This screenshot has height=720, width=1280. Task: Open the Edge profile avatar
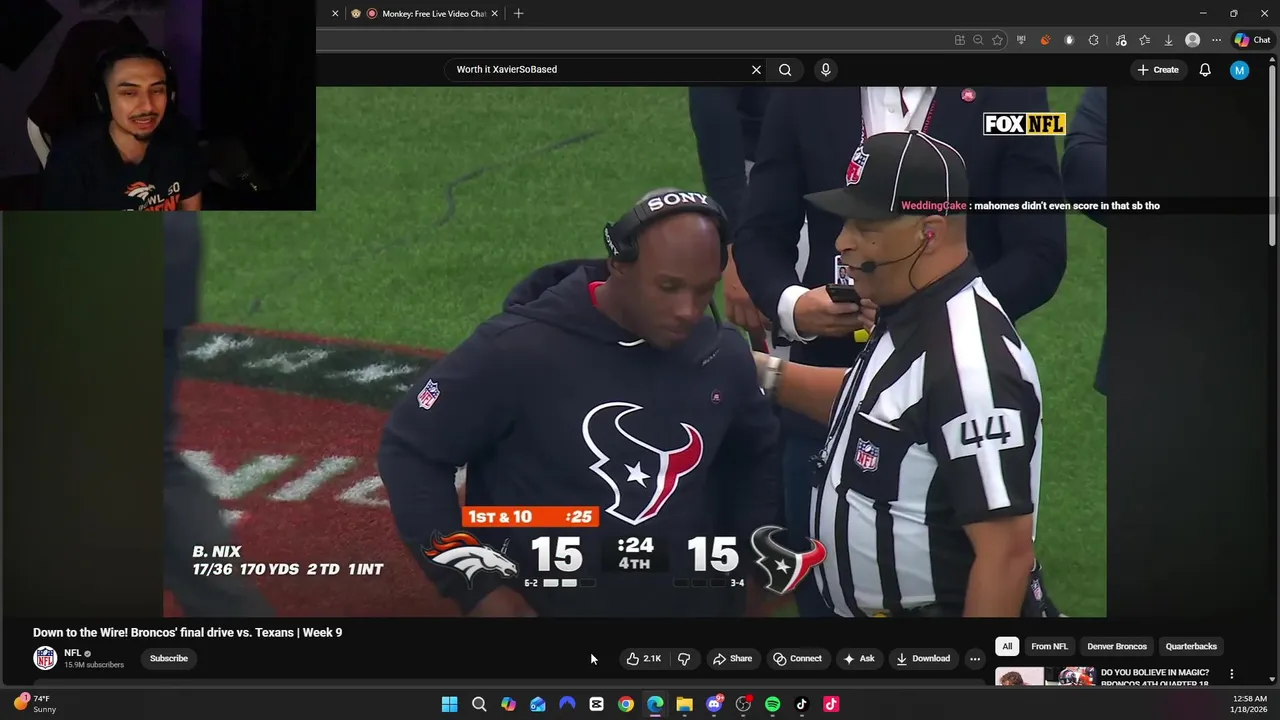1192,40
